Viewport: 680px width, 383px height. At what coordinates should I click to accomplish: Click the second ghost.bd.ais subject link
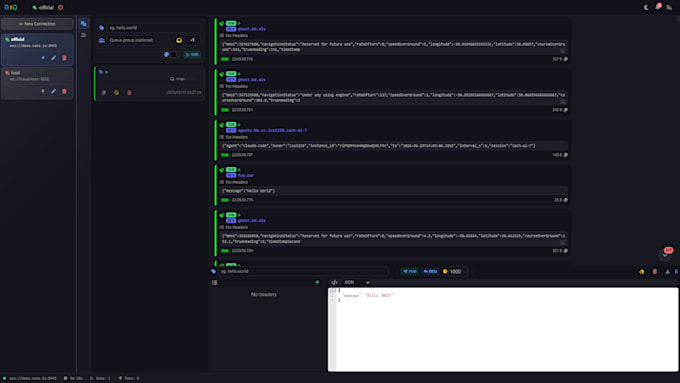pos(252,80)
